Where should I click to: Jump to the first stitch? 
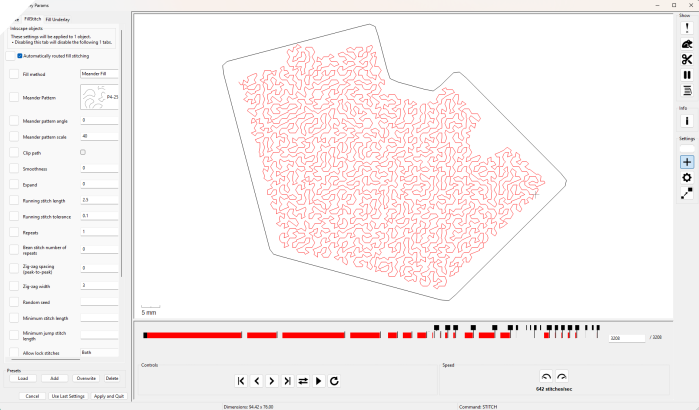pyautogui.click(x=241, y=381)
